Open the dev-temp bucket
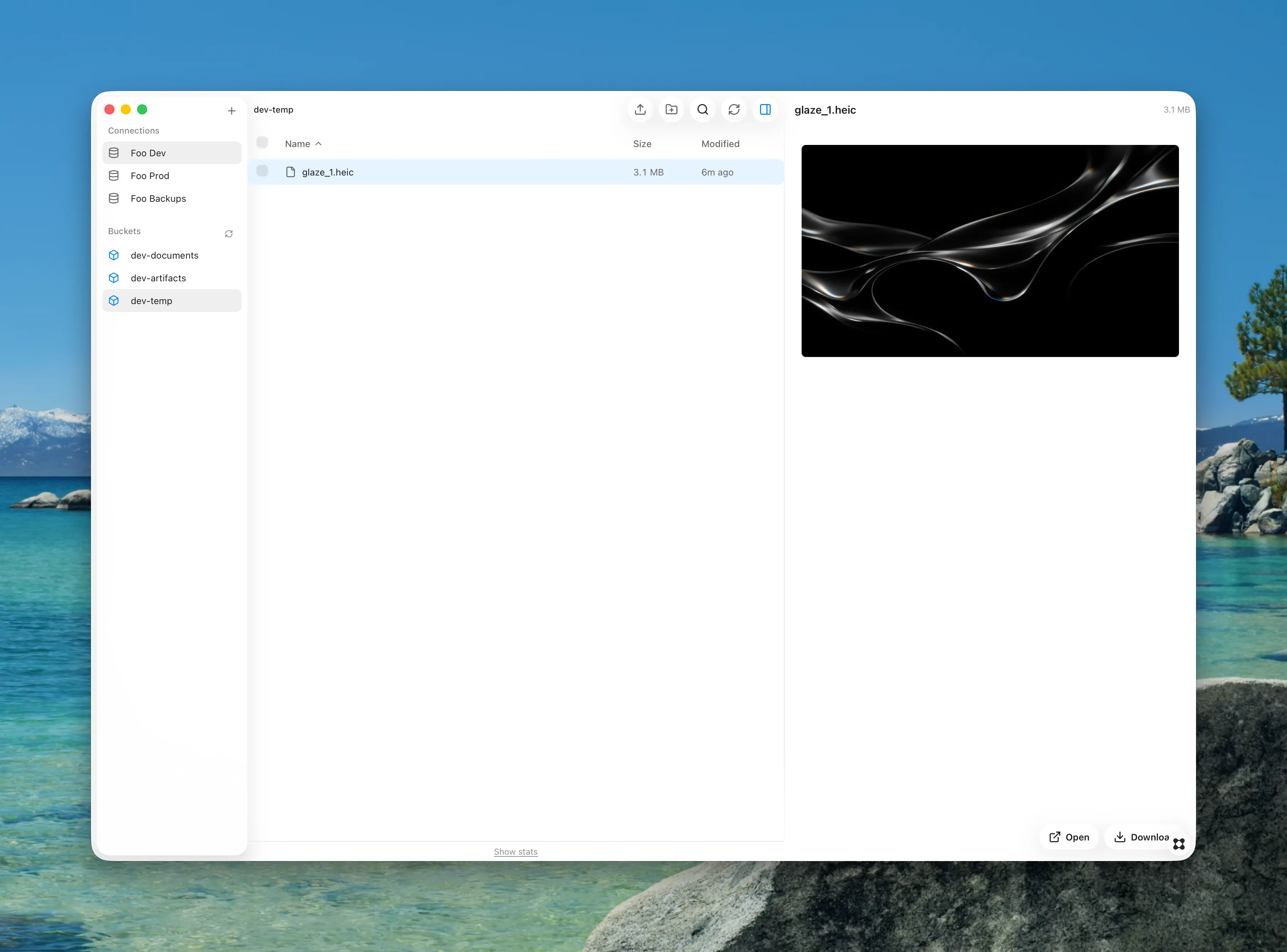 tap(172, 301)
